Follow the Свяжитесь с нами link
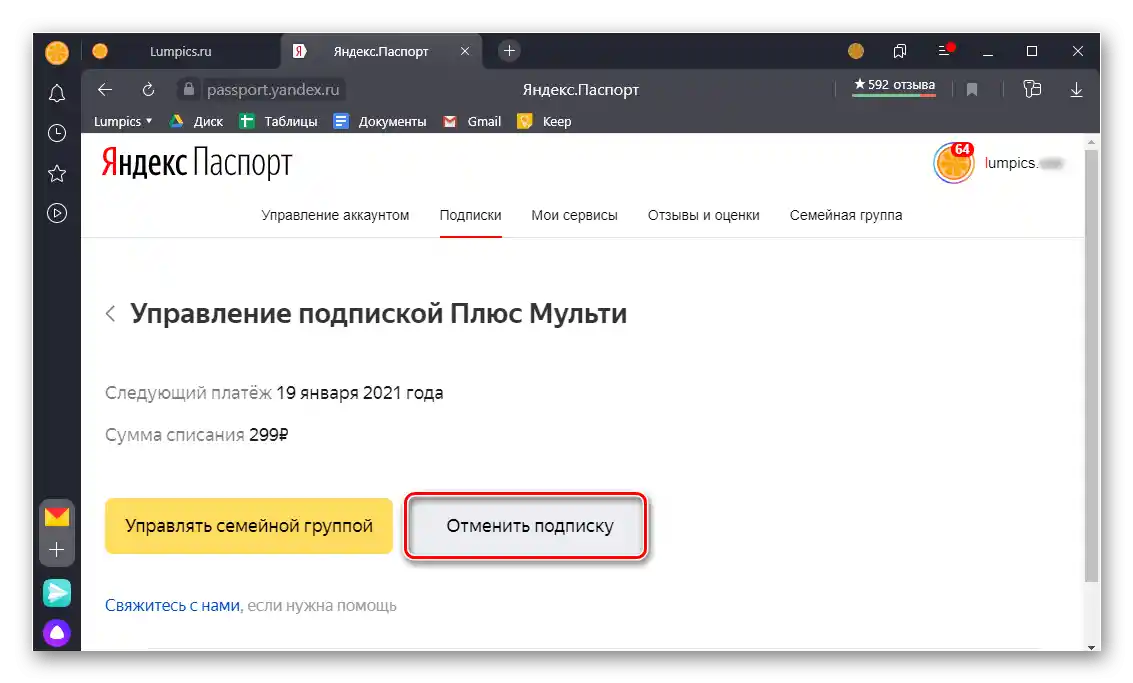 click(x=172, y=606)
